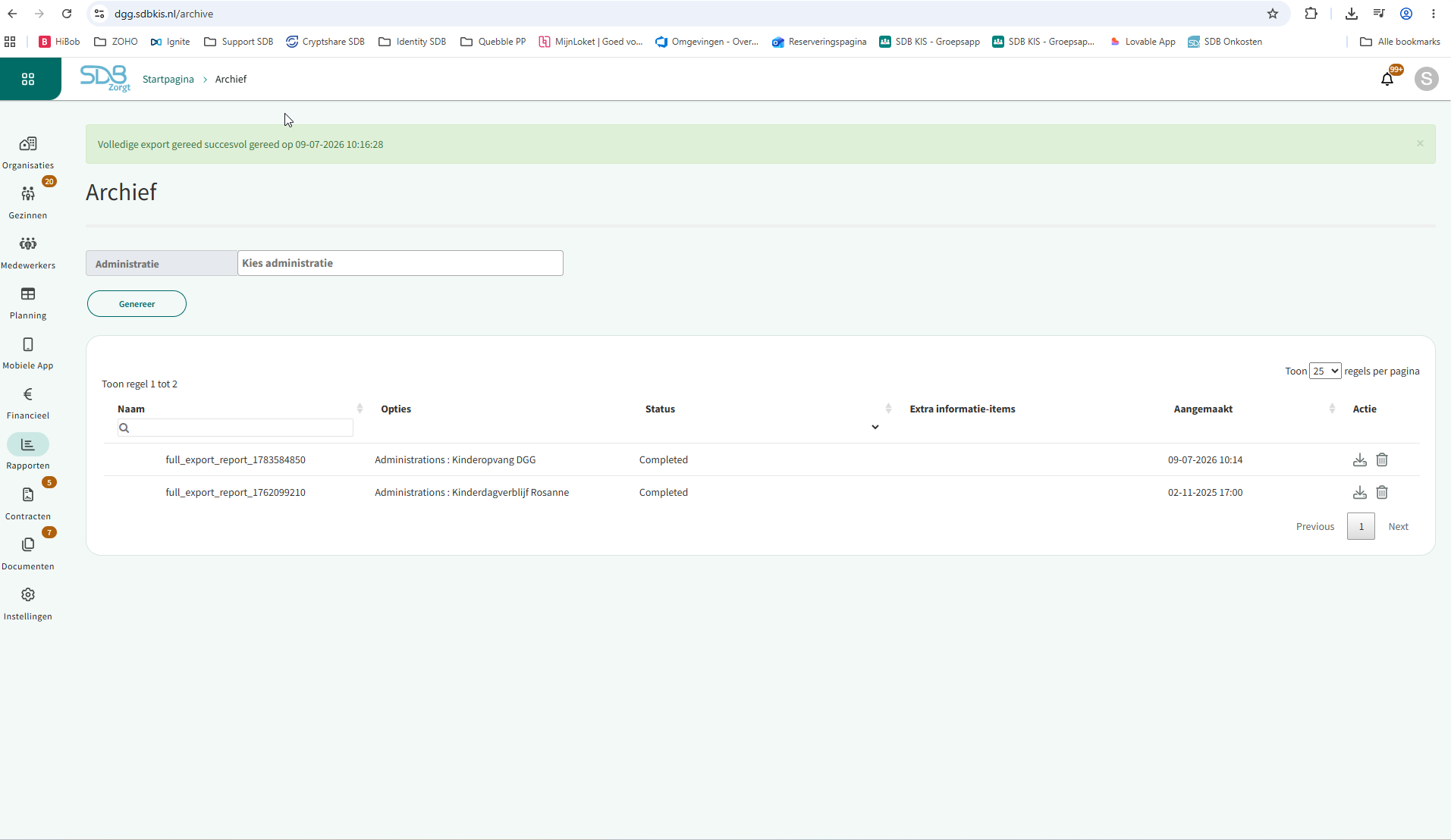Click the 02-11-2025 17:00 date cell
This screenshot has height=840, width=1451.
tap(1205, 493)
